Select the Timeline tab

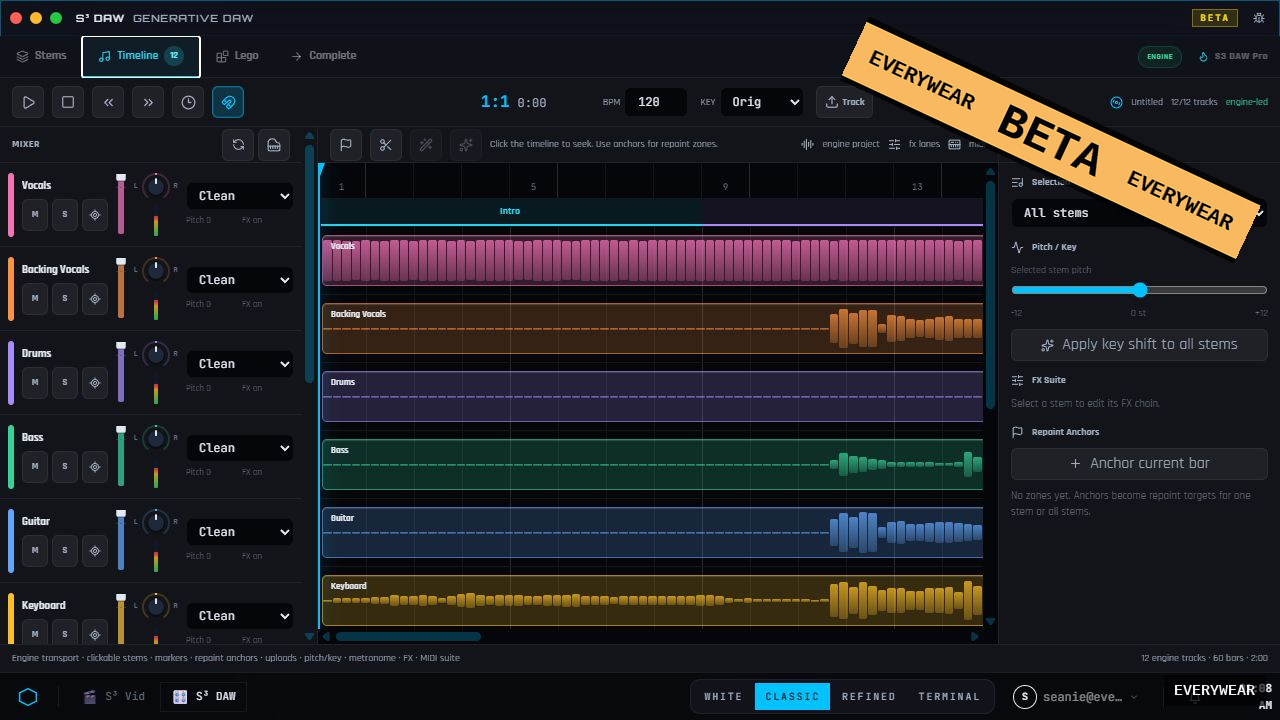click(141, 57)
